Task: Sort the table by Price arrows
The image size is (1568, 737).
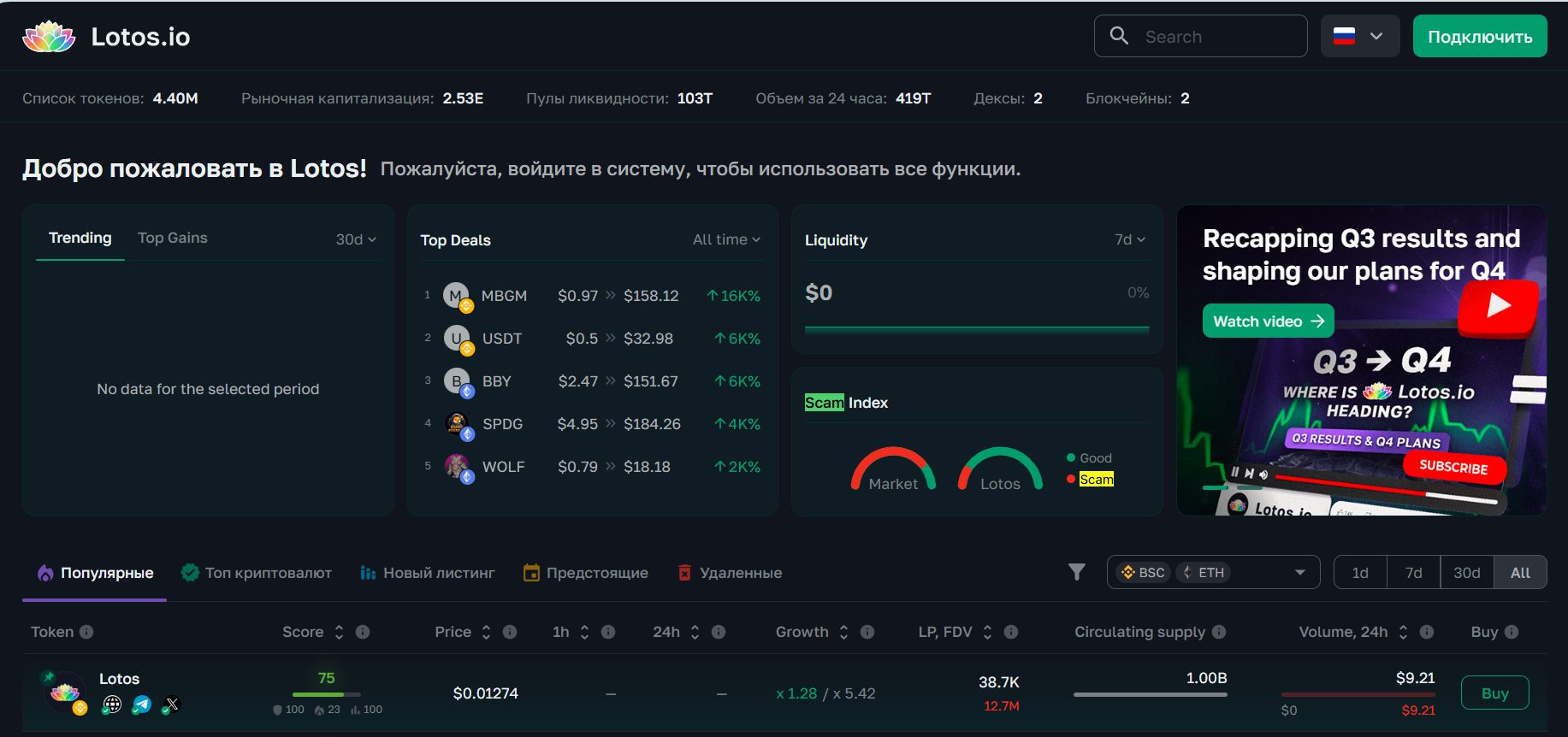Action: pyautogui.click(x=486, y=632)
